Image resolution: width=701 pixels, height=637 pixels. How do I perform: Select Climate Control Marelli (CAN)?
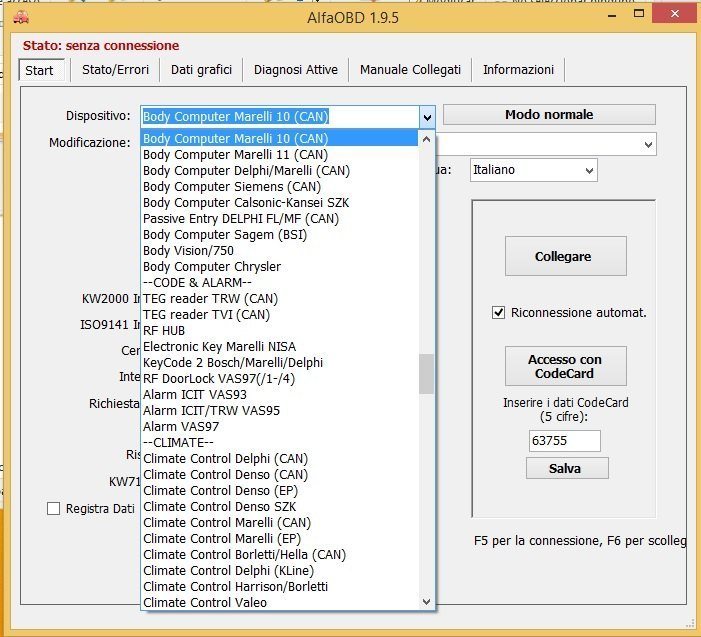(279, 523)
